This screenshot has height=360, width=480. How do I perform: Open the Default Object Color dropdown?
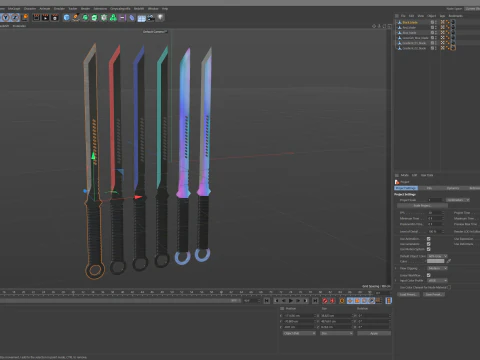(437, 256)
